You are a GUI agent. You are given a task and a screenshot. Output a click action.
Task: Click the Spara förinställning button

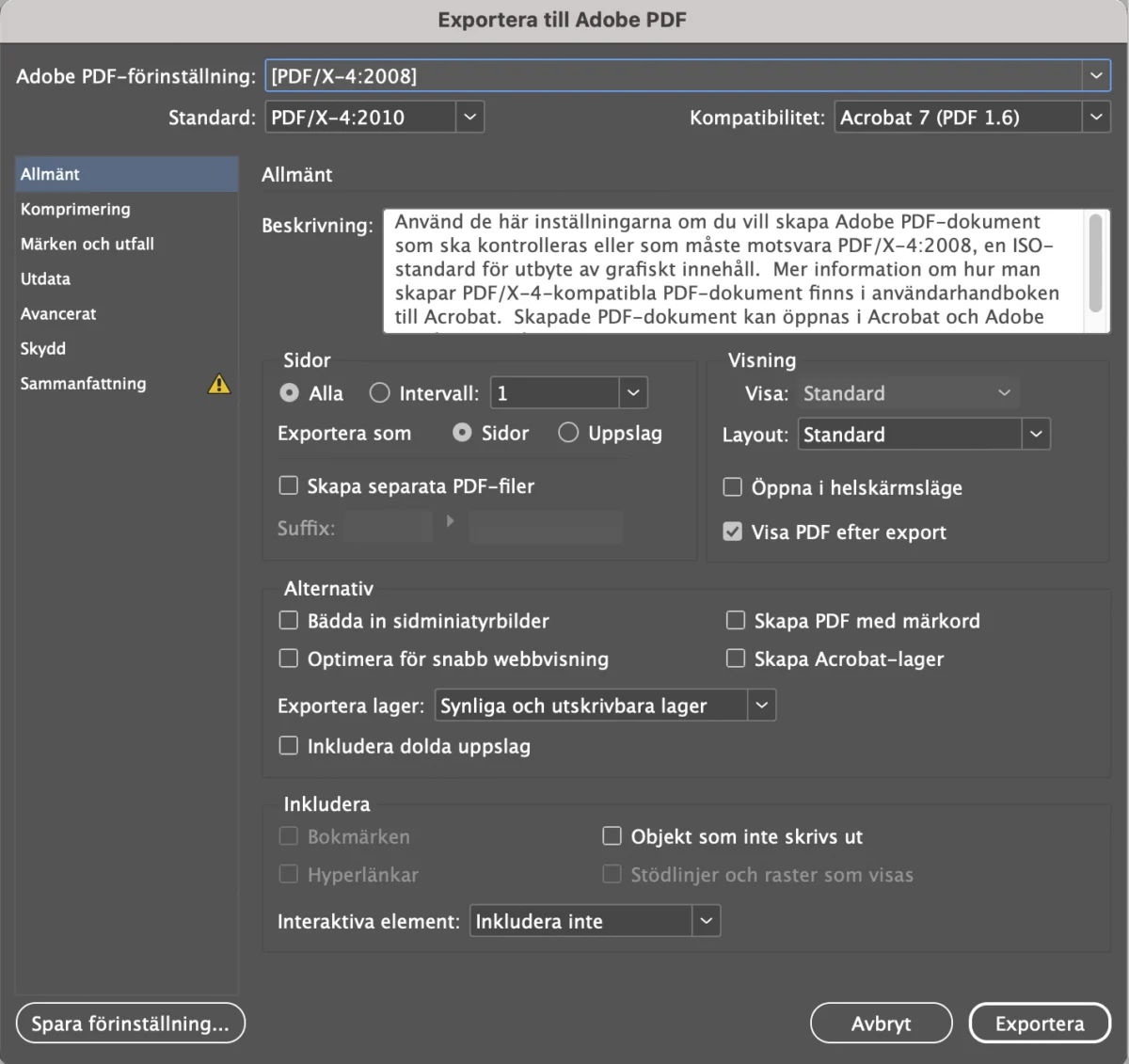[x=131, y=1023]
